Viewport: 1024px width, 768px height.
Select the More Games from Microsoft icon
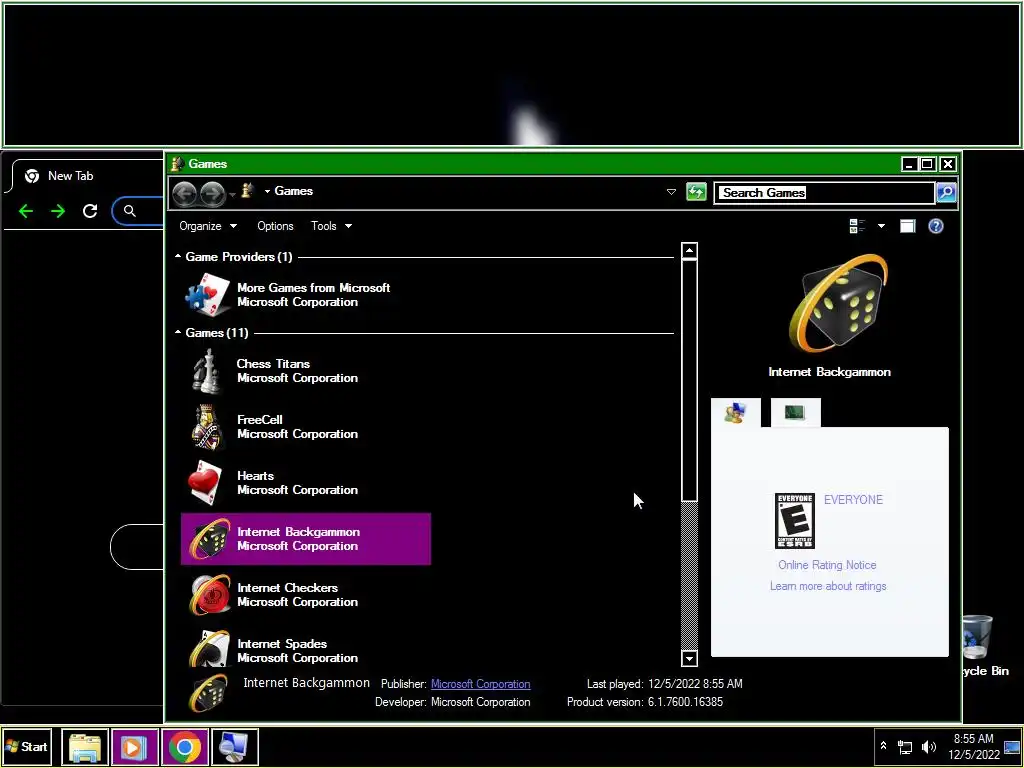(x=207, y=295)
